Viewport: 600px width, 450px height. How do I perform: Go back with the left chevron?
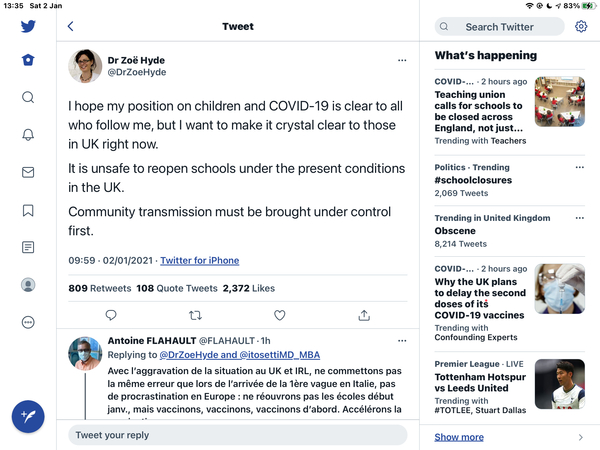(70, 26)
